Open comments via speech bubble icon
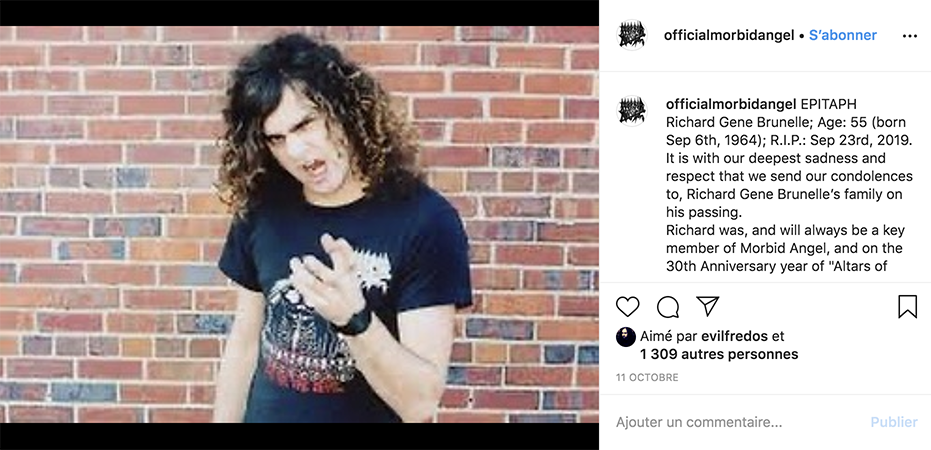Viewport: 931px width, 450px height. pyautogui.click(x=667, y=306)
